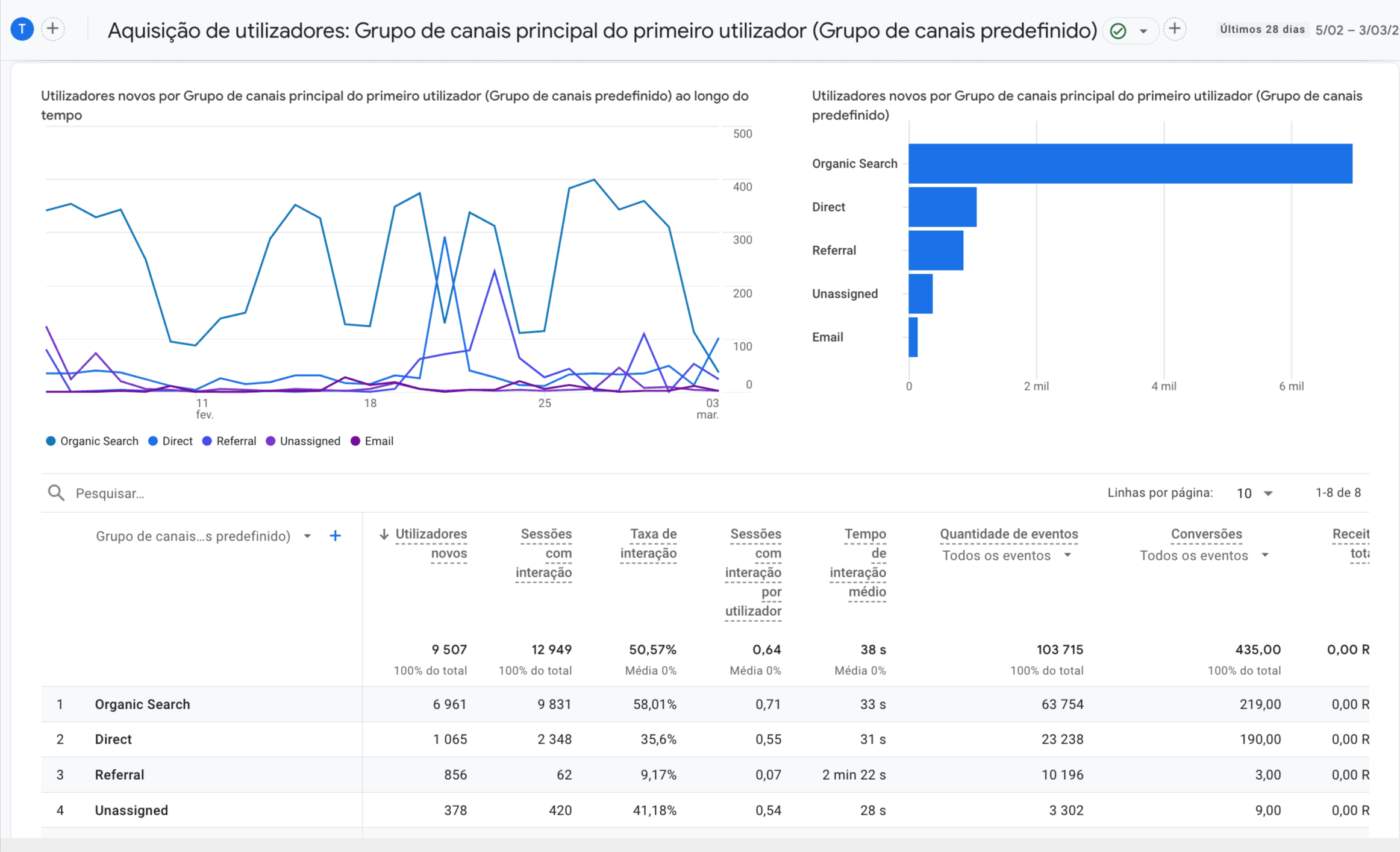Click the green checkmark report status icon
This screenshot has height=852, width=1400.
1118,31
